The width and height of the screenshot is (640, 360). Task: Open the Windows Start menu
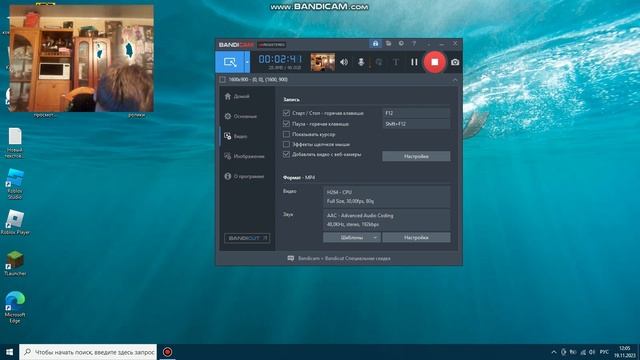[9, 352]
